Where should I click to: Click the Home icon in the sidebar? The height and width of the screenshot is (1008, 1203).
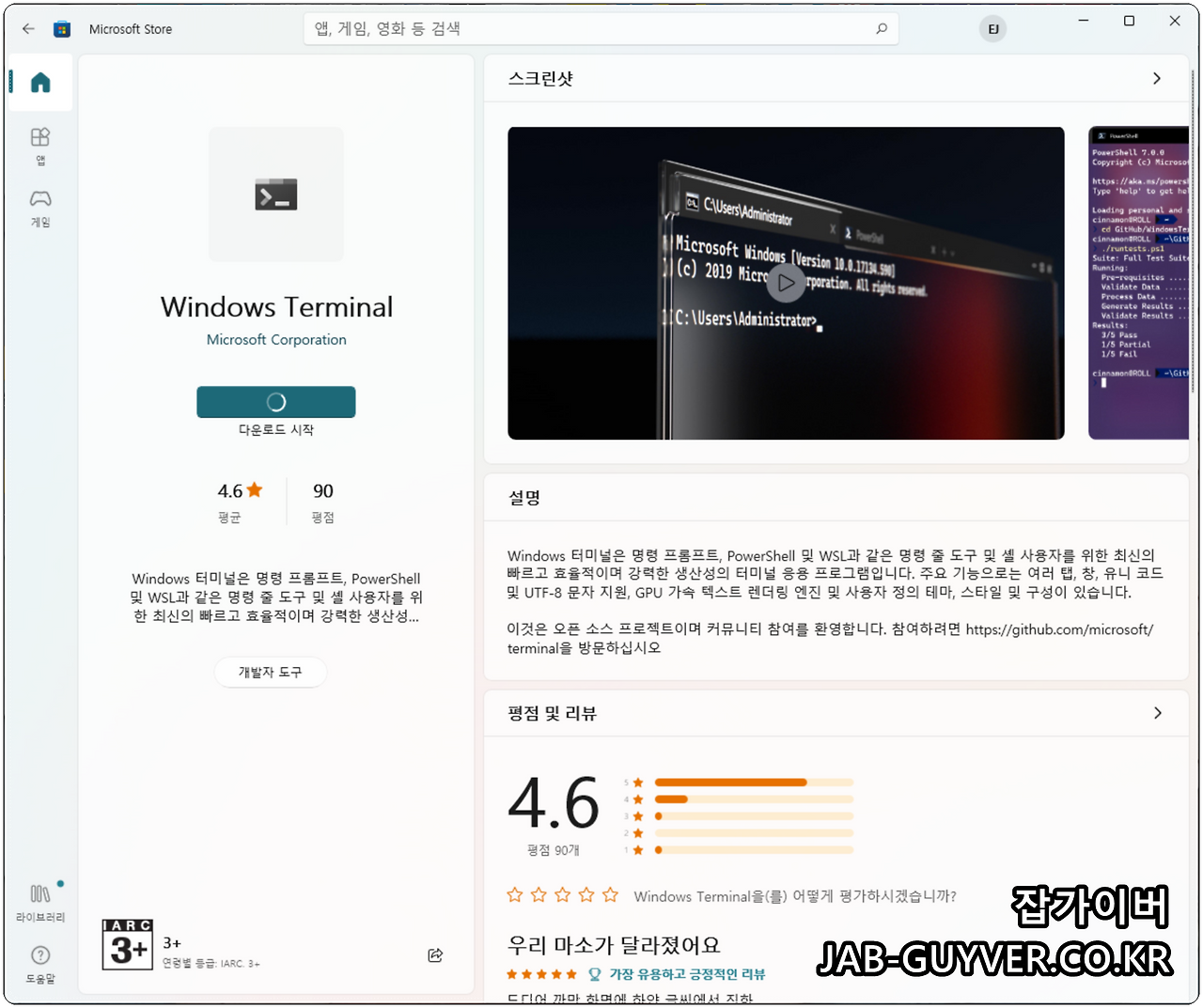click(39, 83)
